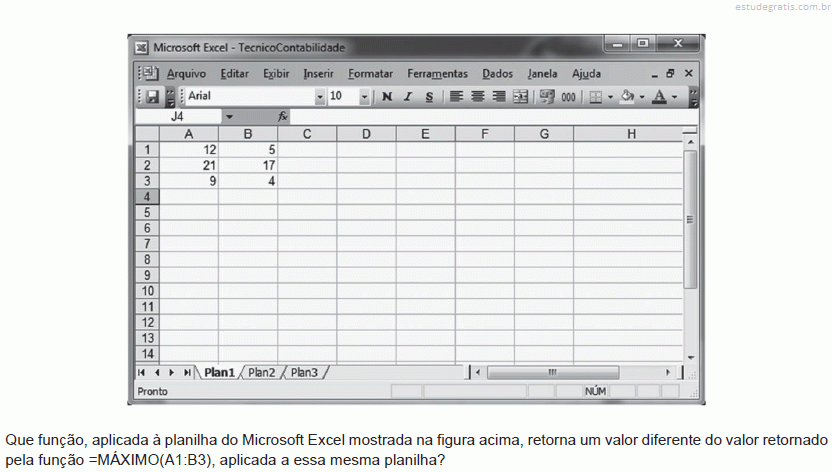Select cell A1 containing 12
The width and height of the screenshot is (832, 472).
[x=188, y=150]
